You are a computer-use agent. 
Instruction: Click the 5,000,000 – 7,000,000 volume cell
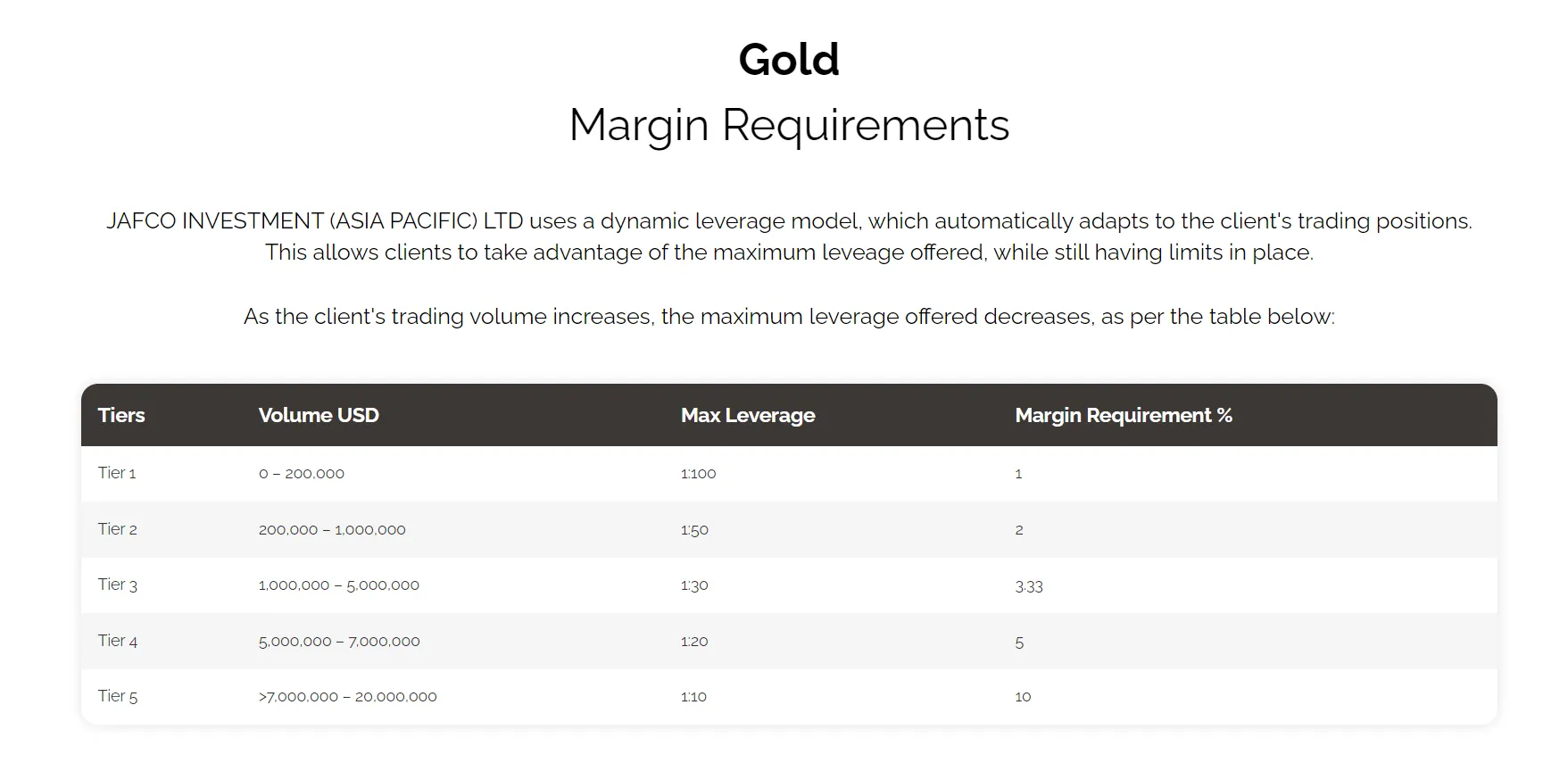pos(339,642)
